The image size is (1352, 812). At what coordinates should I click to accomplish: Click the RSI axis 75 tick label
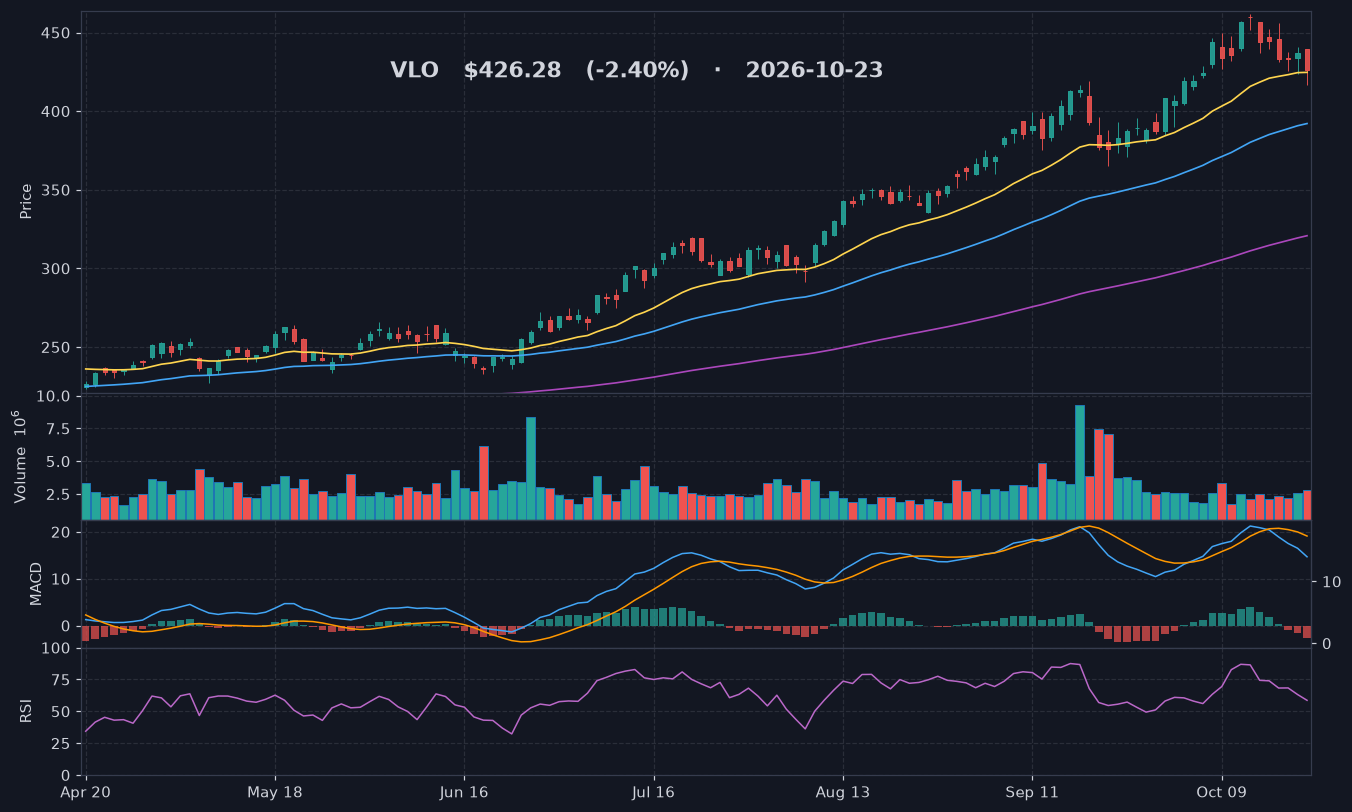pyautogui.click(x=60, y=680)
